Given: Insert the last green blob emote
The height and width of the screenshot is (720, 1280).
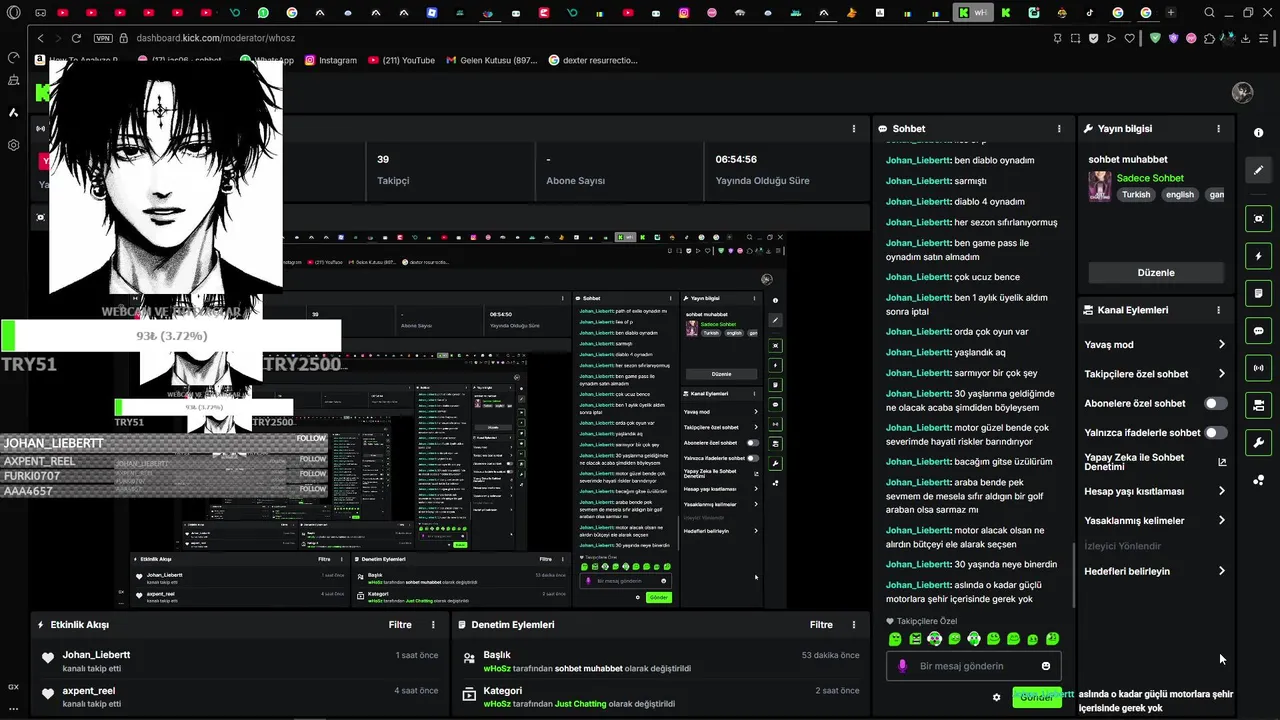Looking at the screenshot, I should (1053, 639).
